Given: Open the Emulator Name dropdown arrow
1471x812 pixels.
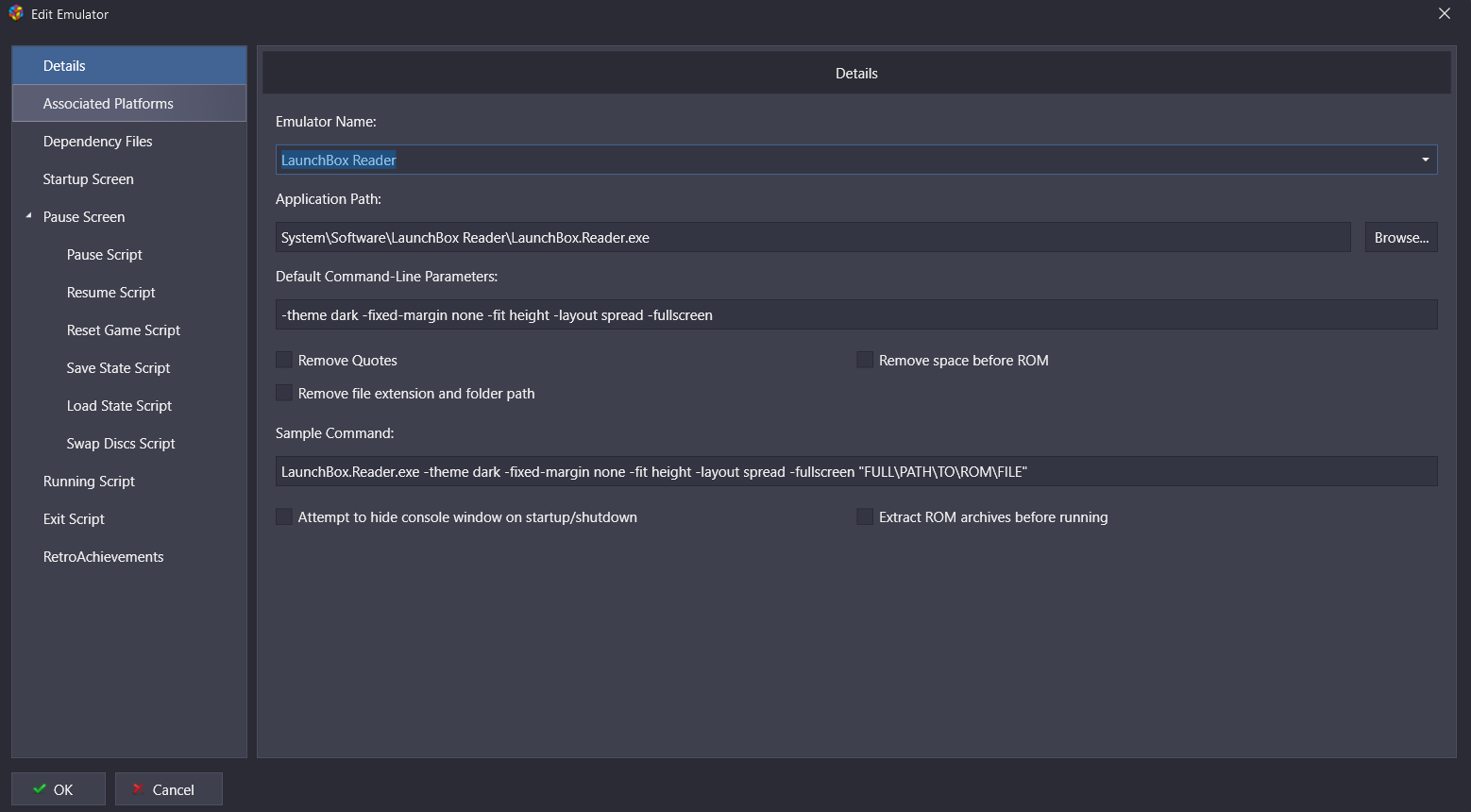Looking at the screenshot, I should 1426,160.
